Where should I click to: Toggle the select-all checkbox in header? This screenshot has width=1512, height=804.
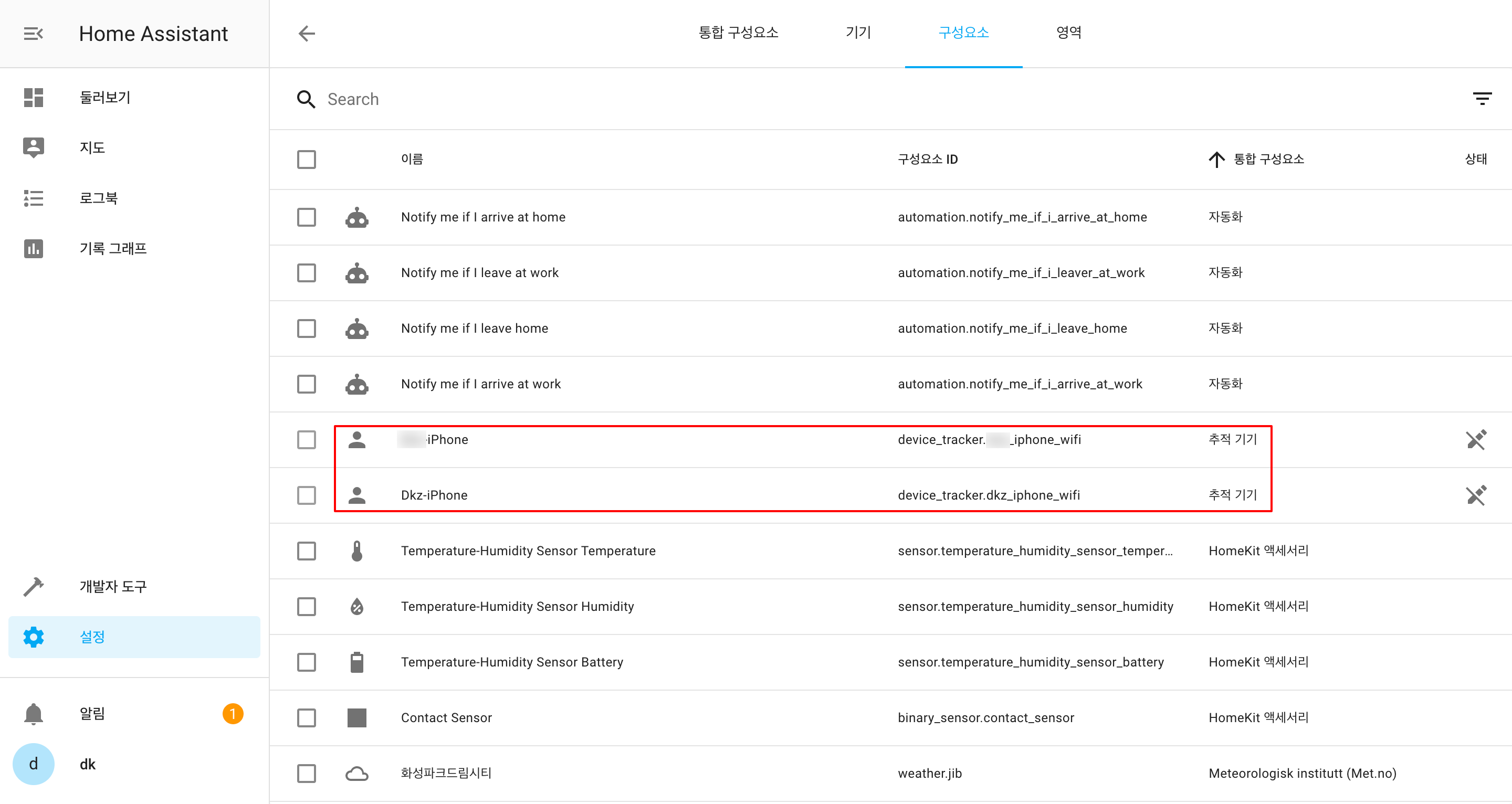tap(307, 159)
